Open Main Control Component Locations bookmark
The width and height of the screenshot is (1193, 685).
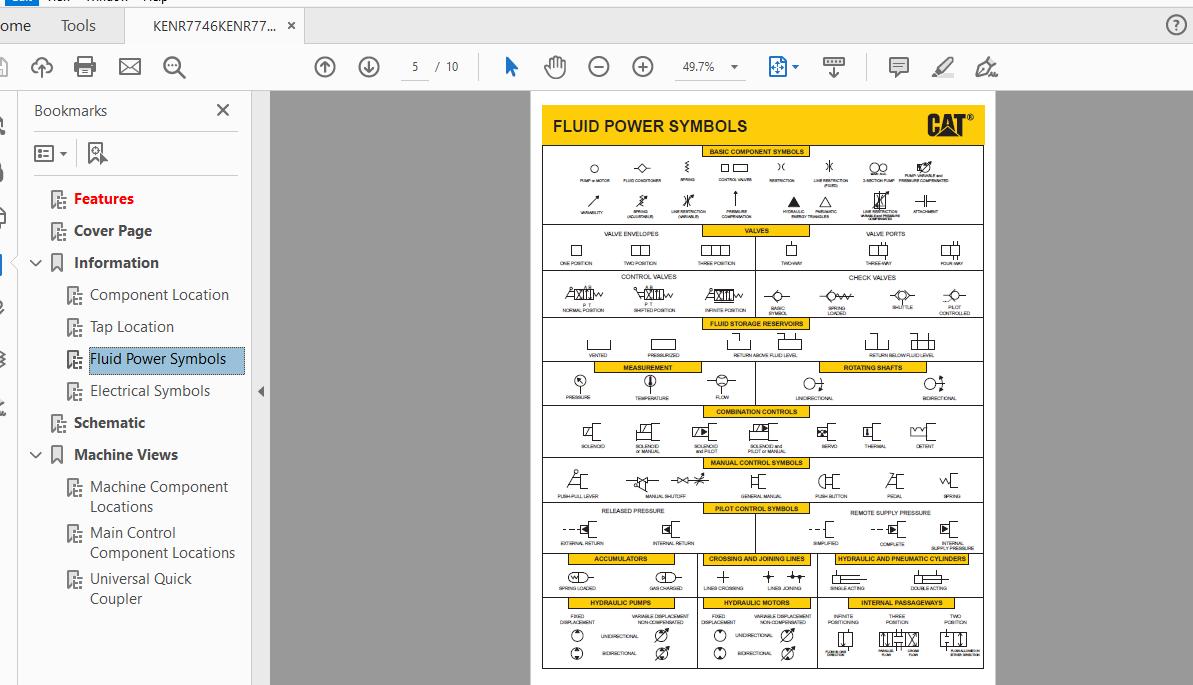coord(162,543)
